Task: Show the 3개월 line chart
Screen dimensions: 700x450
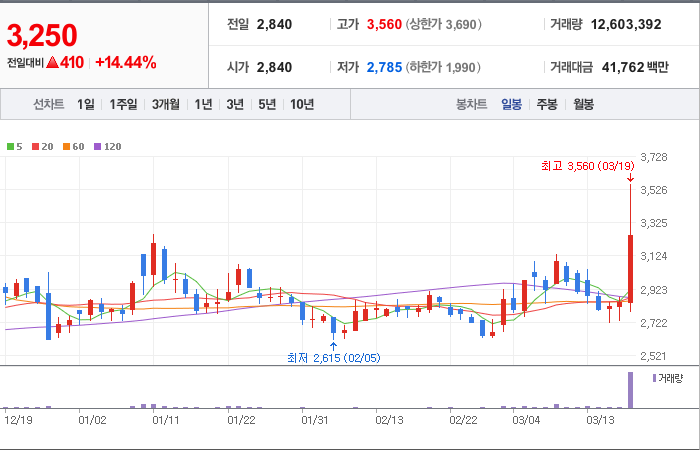Action: (165, 104)
